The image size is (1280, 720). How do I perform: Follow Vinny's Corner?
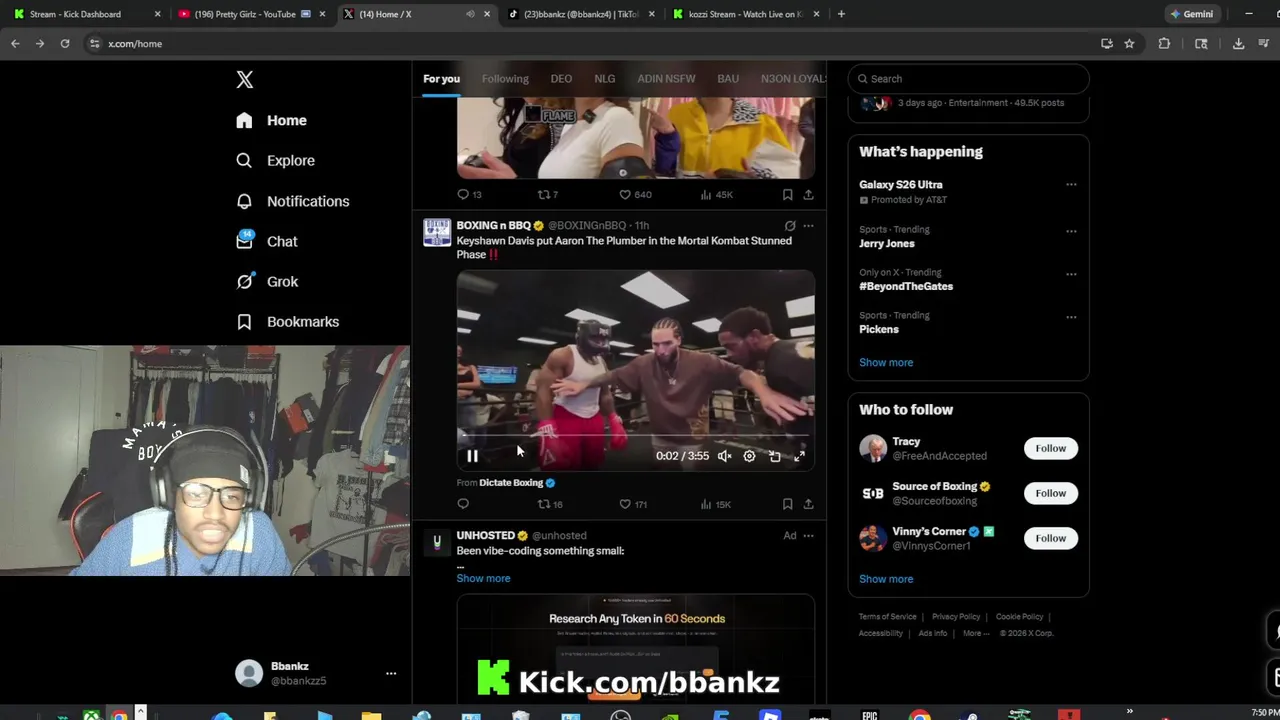(x=1050, y=538)
